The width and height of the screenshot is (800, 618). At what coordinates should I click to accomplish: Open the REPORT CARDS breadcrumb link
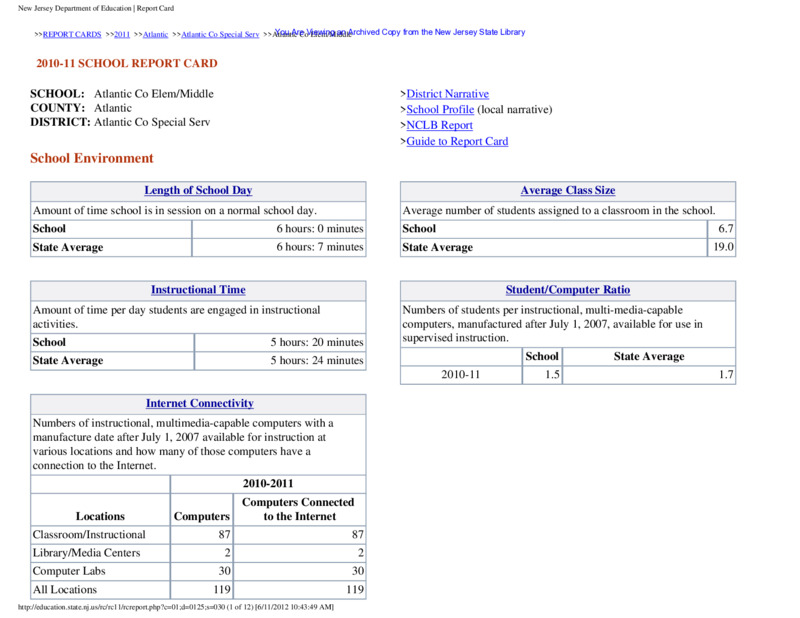coord(72,34)
